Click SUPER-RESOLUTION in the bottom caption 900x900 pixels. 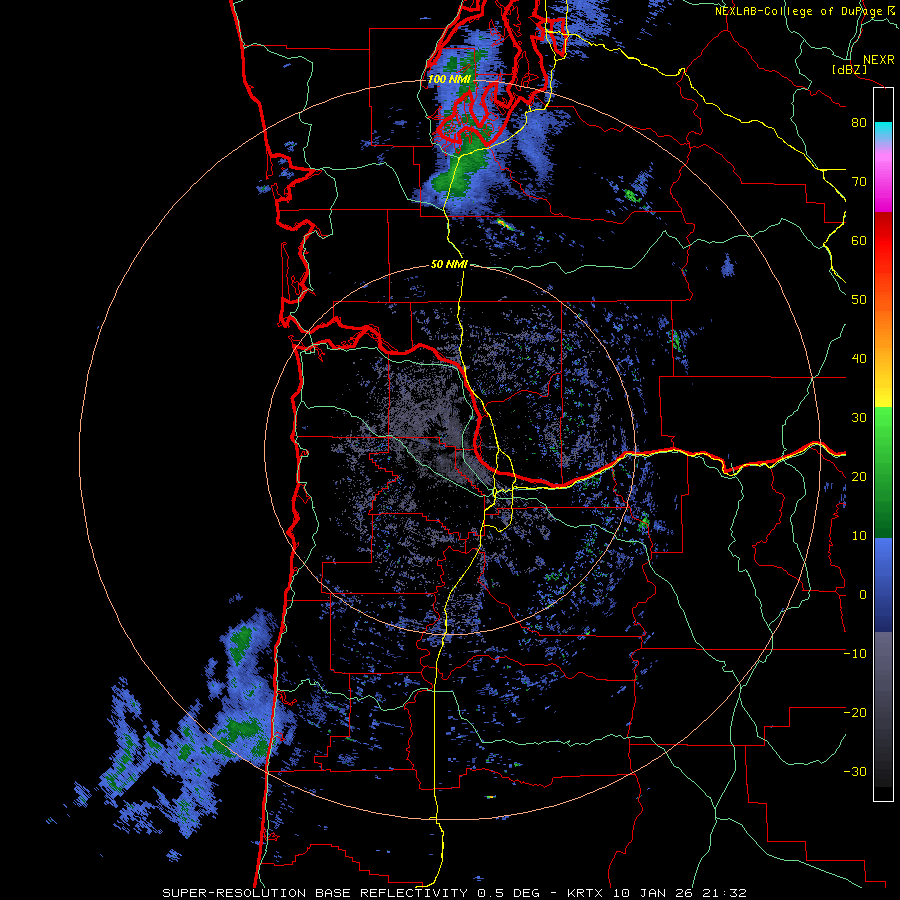point(234,893)
